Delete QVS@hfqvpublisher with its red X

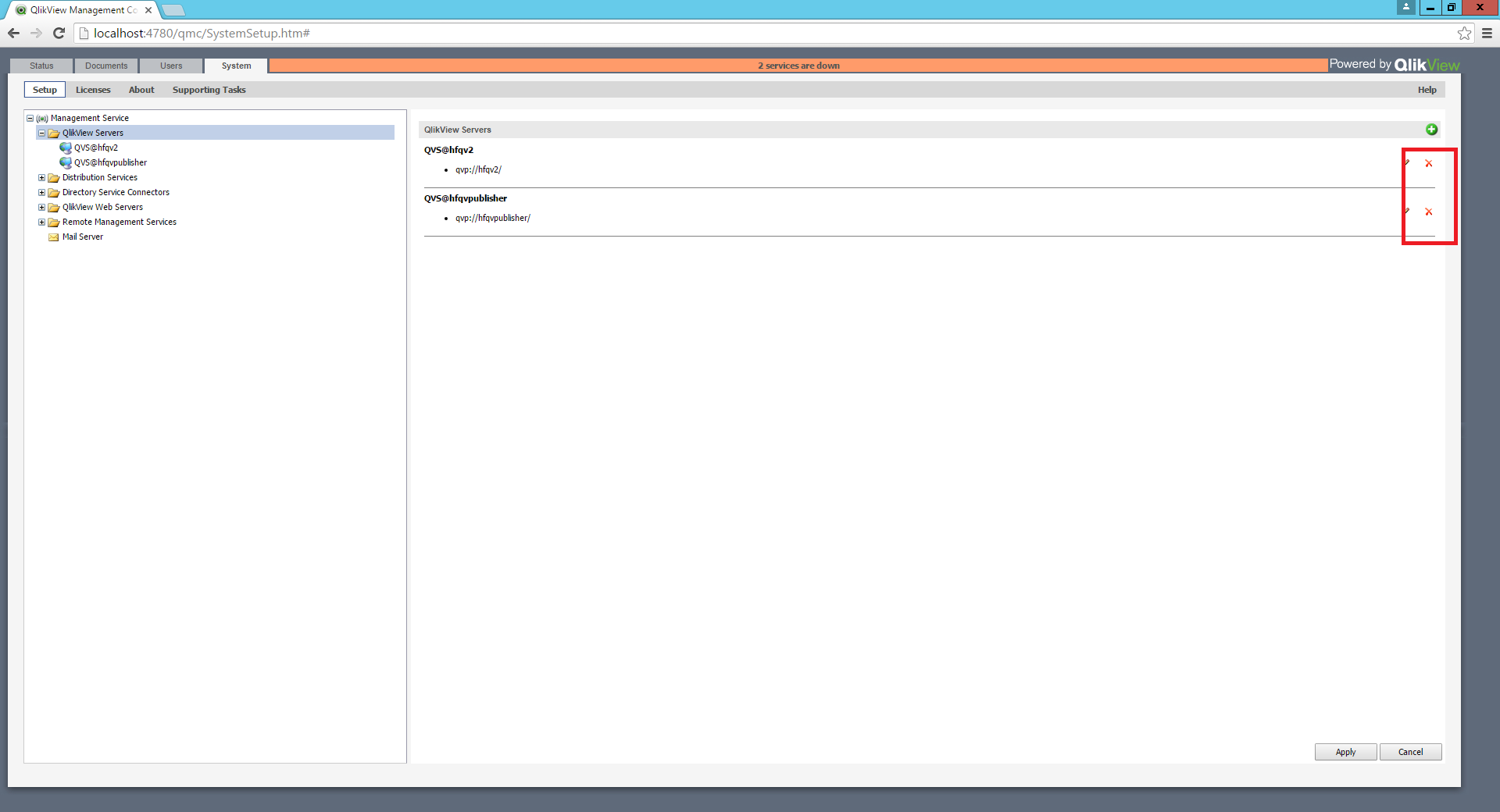point(1429,212)
